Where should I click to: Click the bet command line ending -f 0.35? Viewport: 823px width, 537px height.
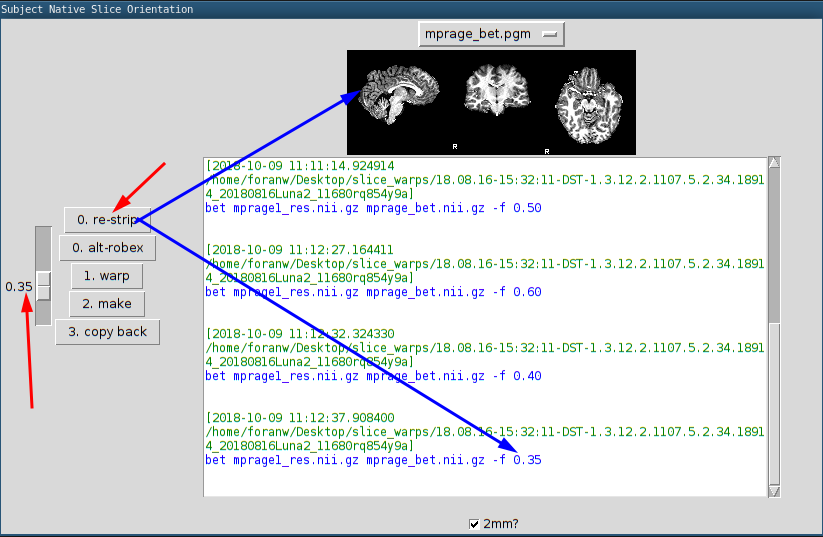(373, 460)
